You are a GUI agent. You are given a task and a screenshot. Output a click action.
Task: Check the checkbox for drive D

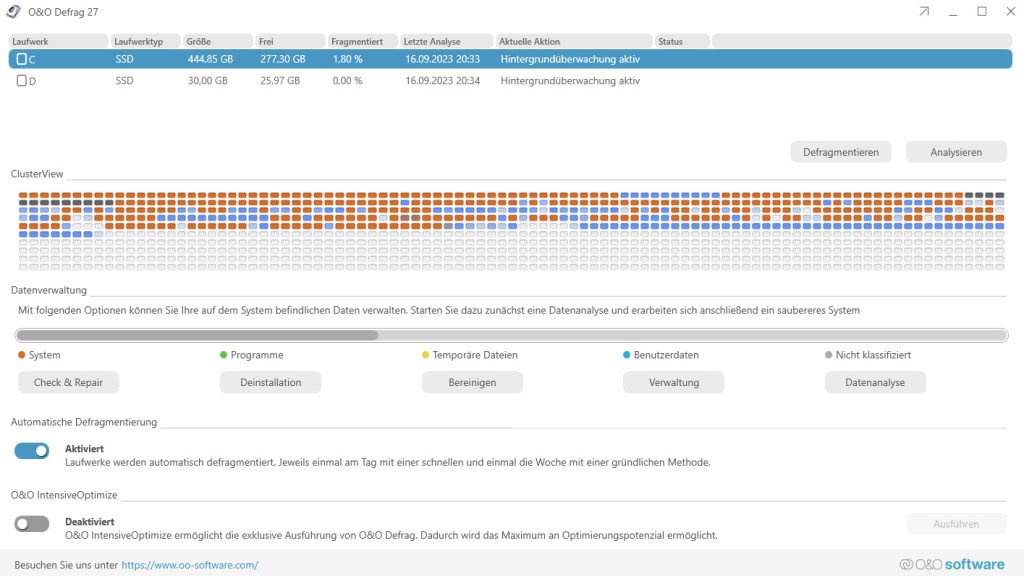point(22,81)
